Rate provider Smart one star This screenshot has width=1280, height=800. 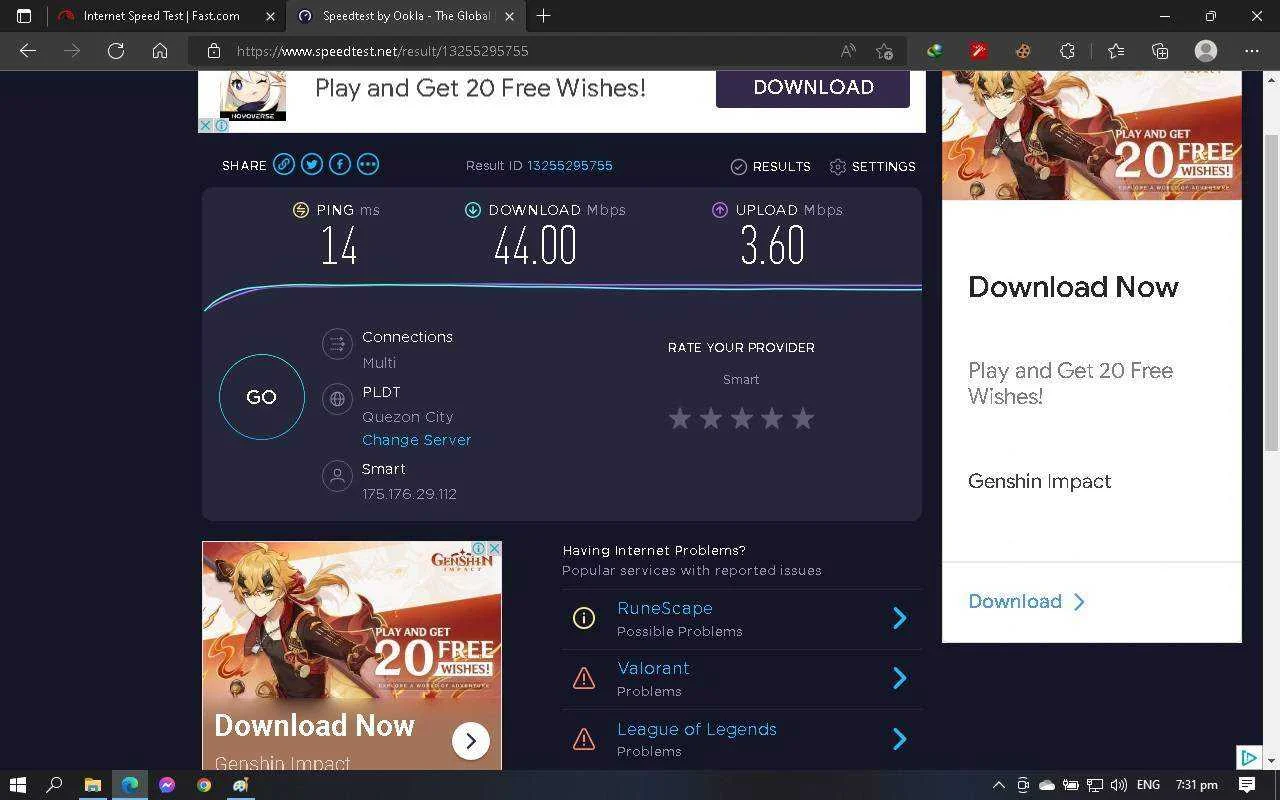tap(680, 418)
